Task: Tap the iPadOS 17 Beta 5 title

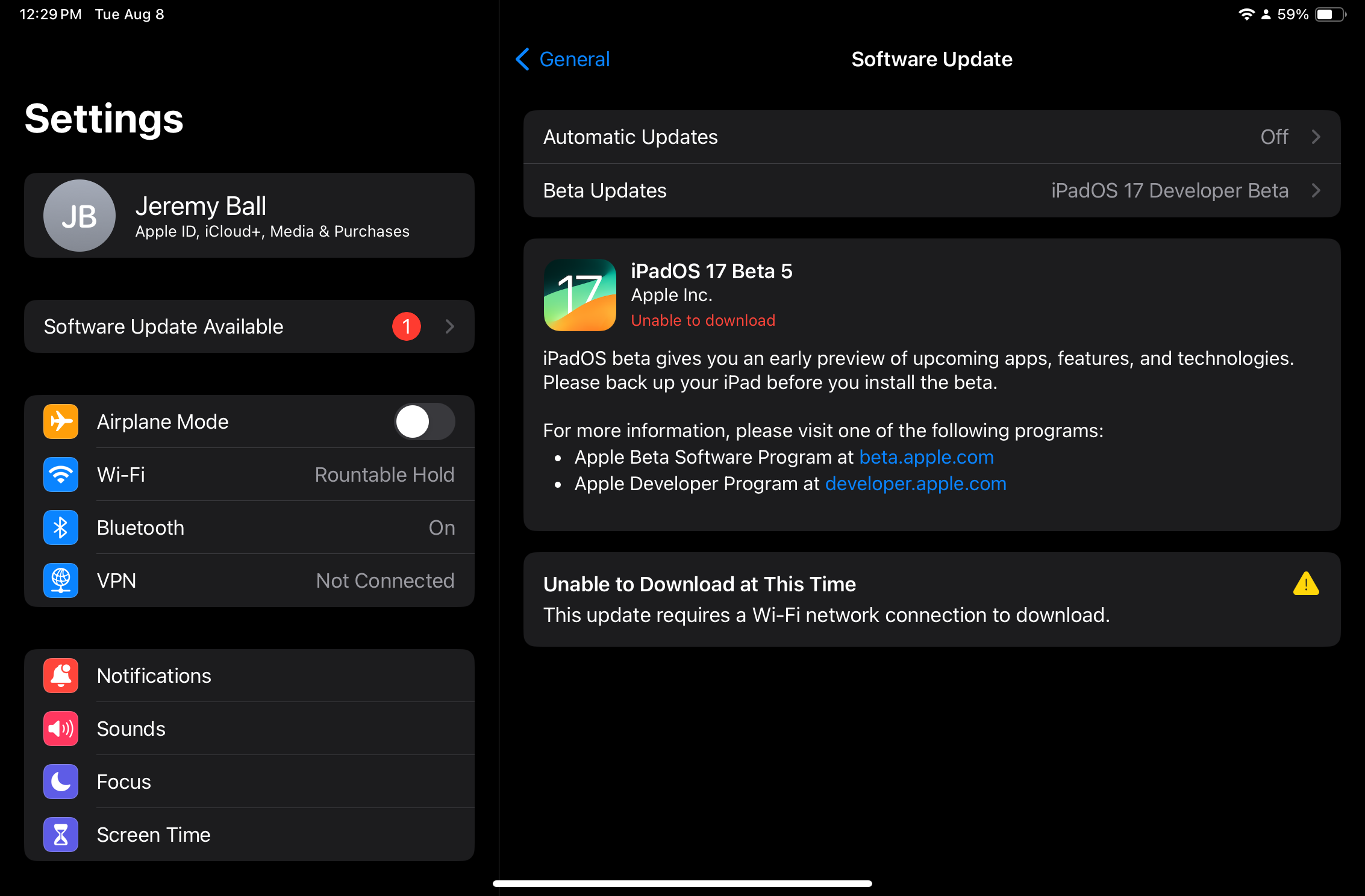Action: click(711, 271)
